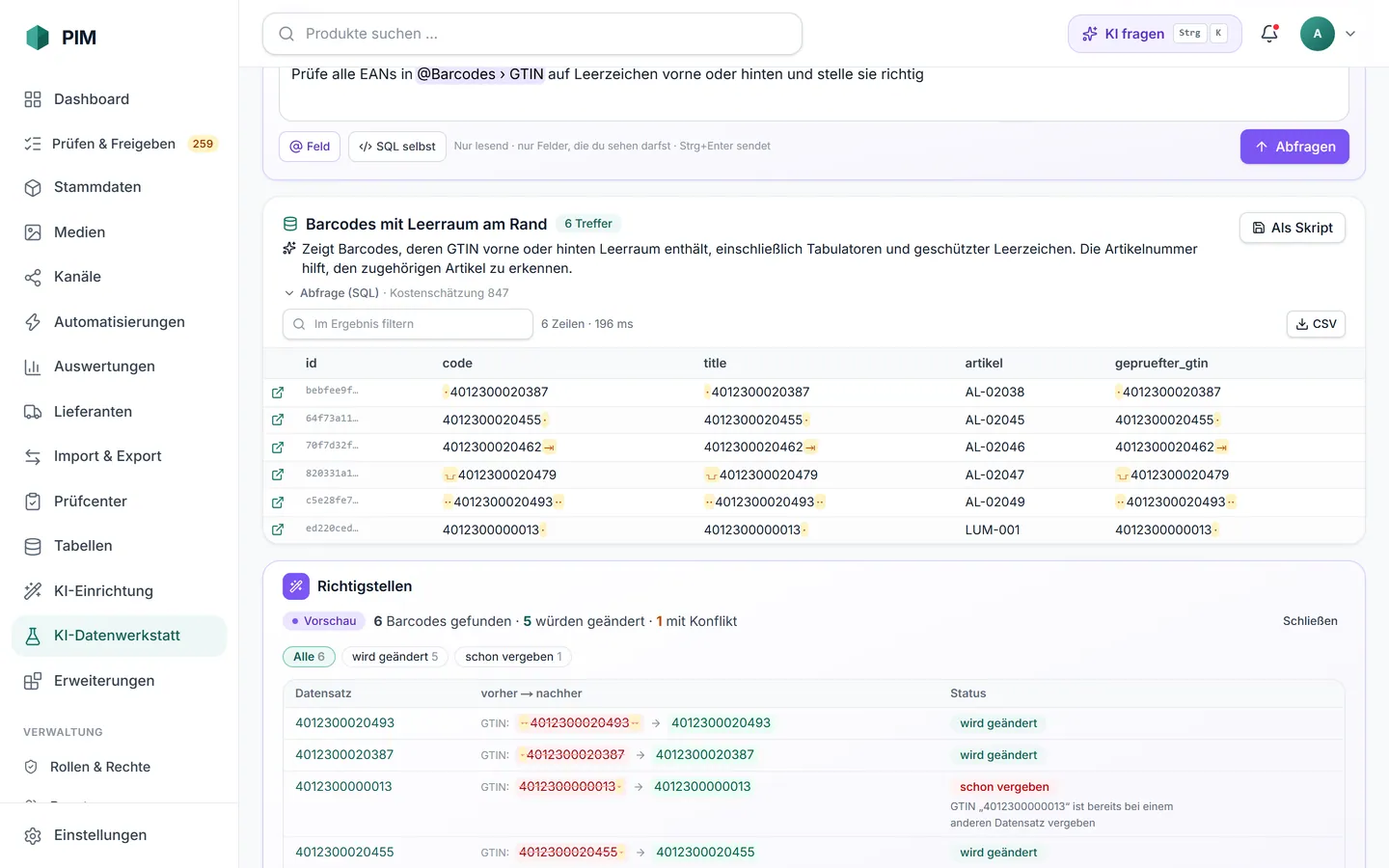The width and height of the screenshot is (1389, 868).
Task: Open Automatisierungen lightning icon in sidebar
Action: pyautogui.click(x=33, y=322)
